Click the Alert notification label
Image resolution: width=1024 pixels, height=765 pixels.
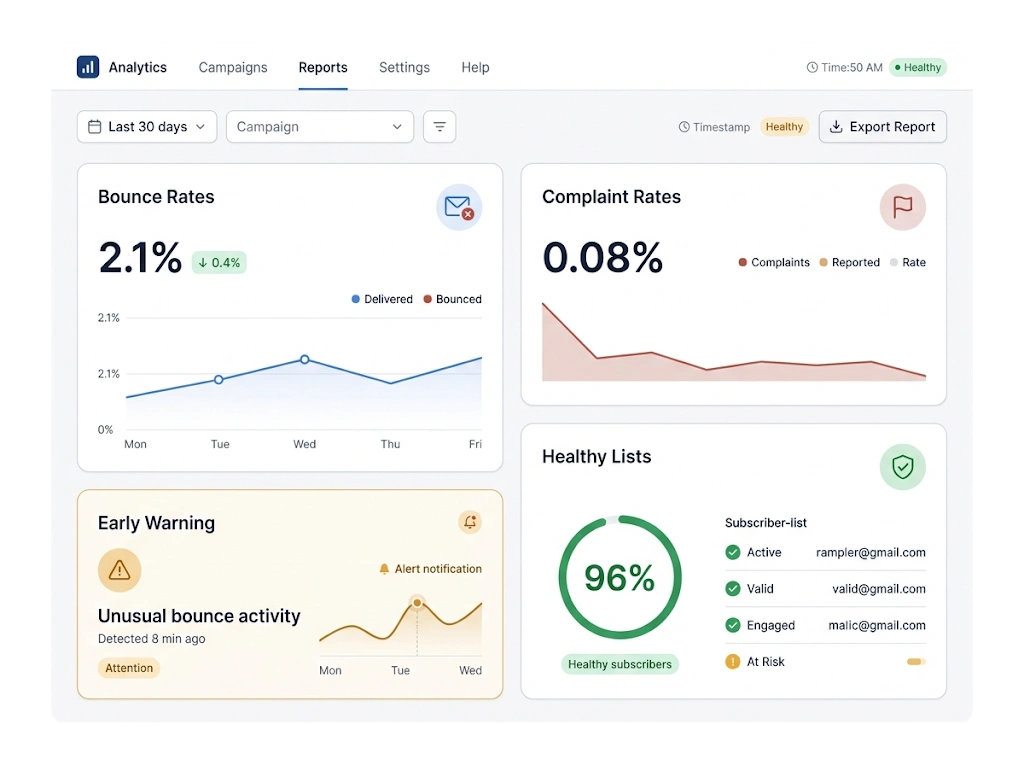438,569
